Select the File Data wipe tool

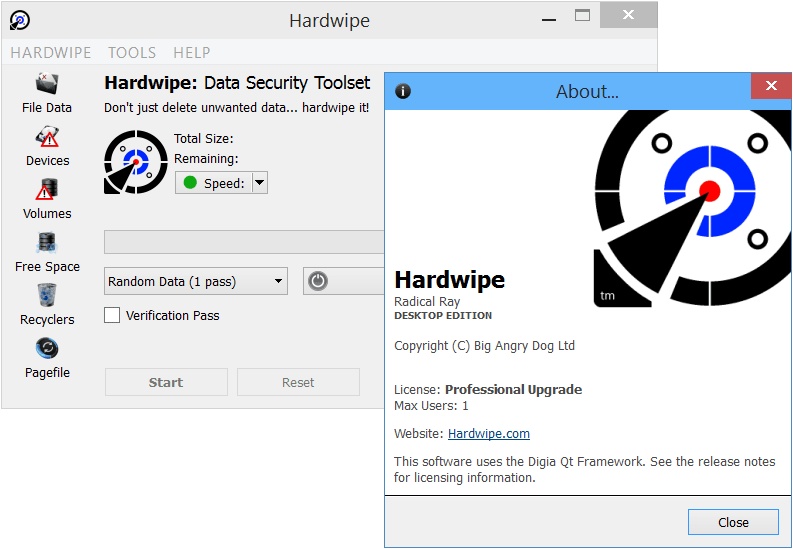coord(47,94)
